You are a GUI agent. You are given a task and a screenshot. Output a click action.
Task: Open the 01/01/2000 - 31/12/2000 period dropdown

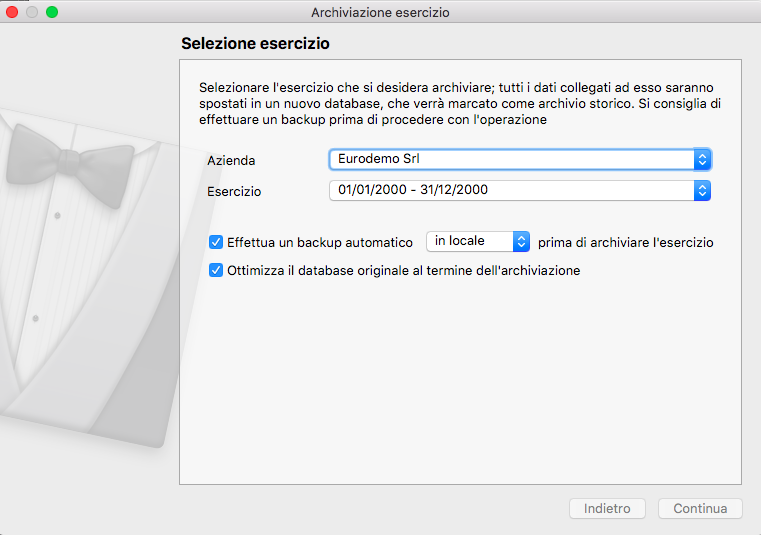coord(510,190)
